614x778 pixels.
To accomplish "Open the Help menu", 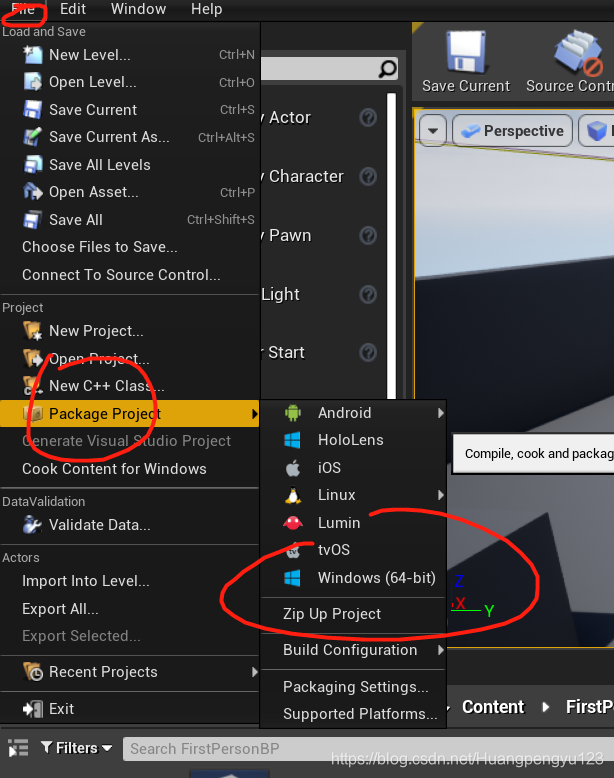I will tap(206, 9).
